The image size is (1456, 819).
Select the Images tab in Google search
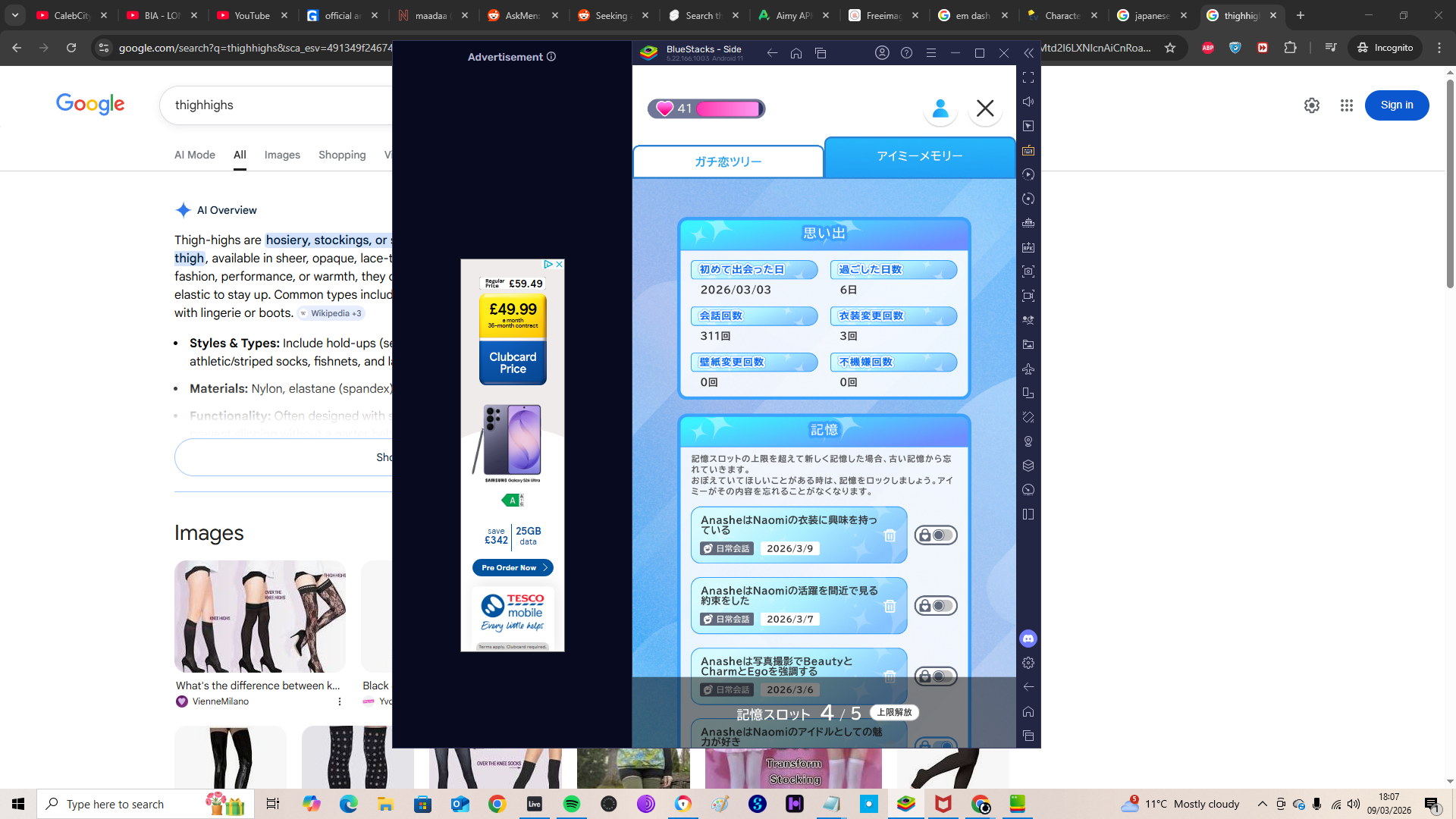click(282, 155)
